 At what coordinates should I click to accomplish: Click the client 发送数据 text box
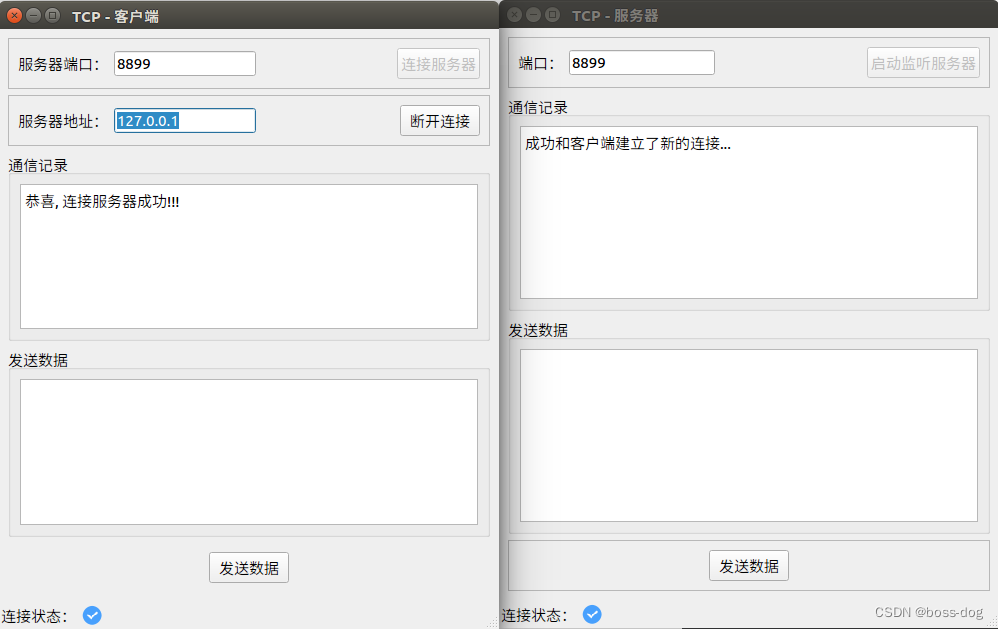pyautogui.click(x=249, y=452)
